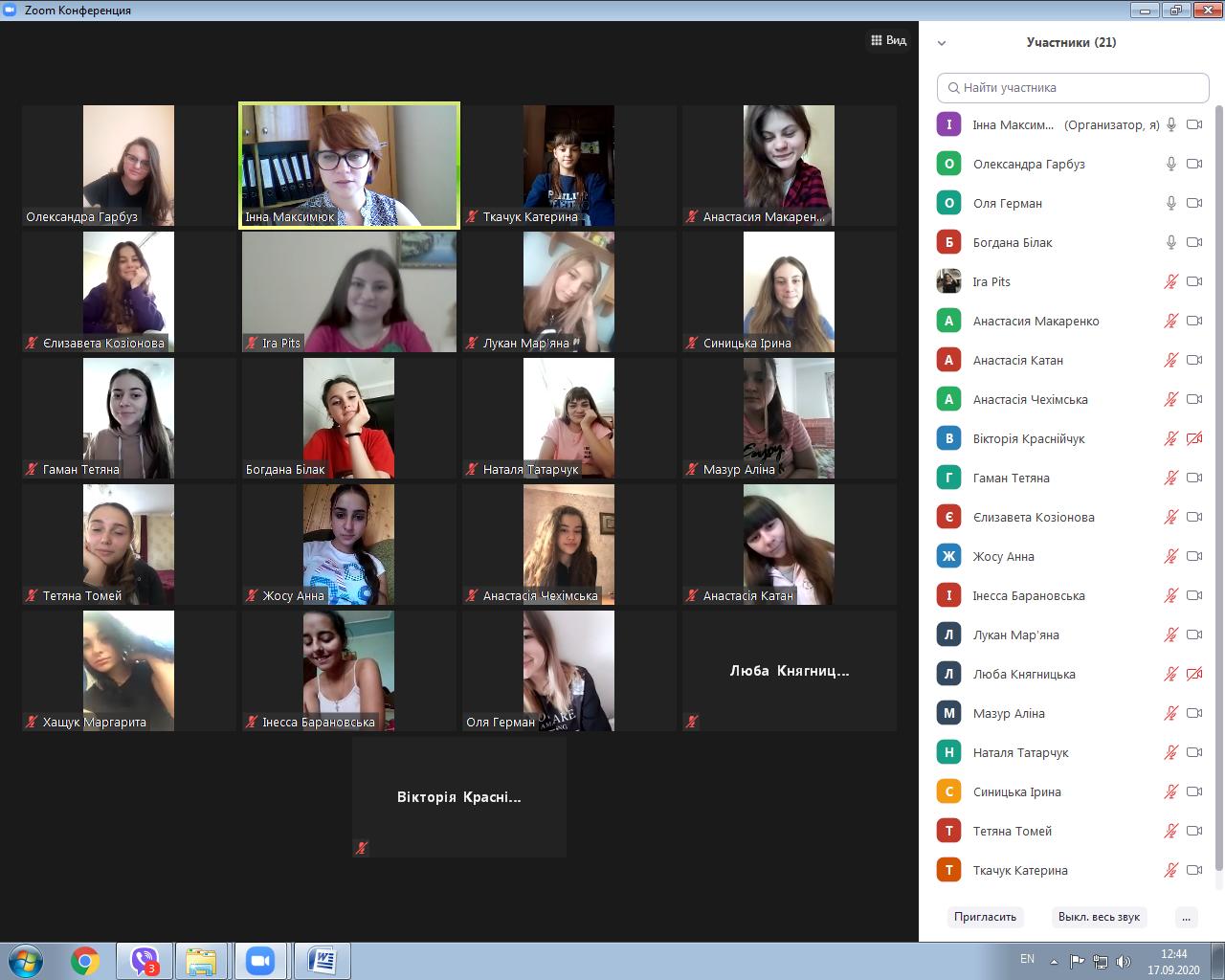Click host Інна Максимюк microphone icon
The width and height of the screenshot is (1225, 980).
tap(1170, 124)
